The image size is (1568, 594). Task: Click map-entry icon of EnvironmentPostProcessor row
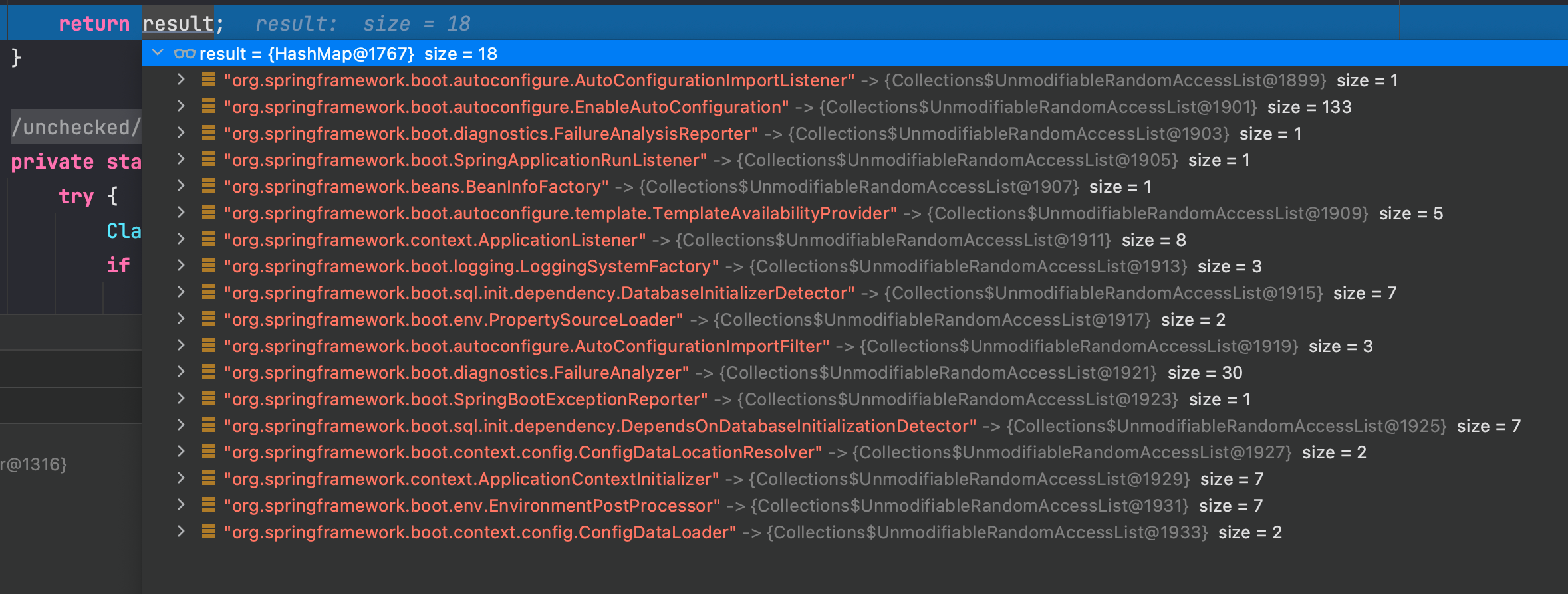(209, 505)
